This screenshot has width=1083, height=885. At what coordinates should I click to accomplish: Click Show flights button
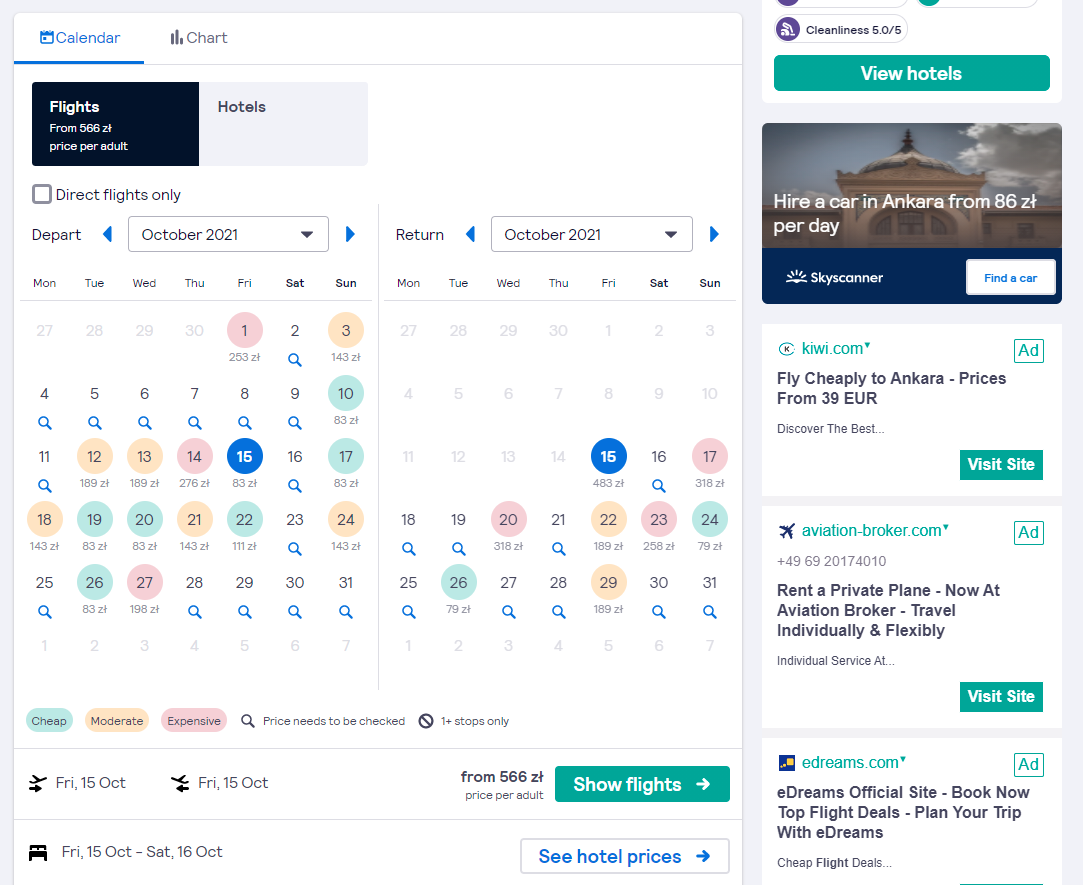pyautogui.click(x=642, y=784)
